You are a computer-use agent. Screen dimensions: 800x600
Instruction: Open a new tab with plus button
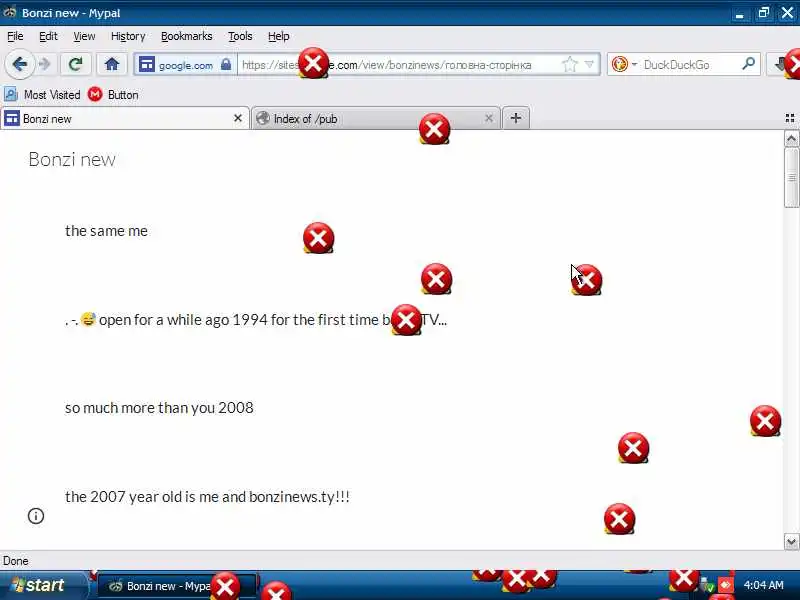pyautogui.click(x=516, y=118)
